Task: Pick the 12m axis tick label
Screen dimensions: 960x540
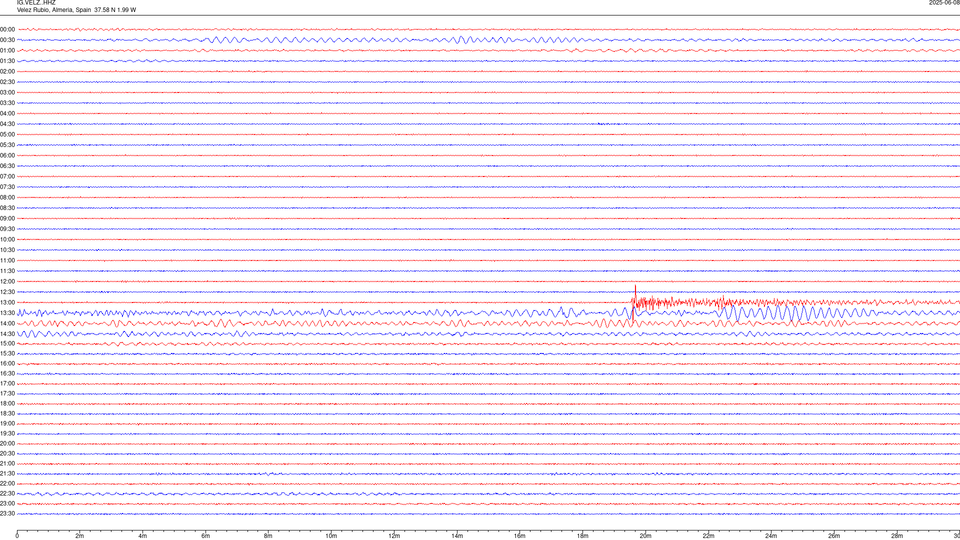Action: point(394,536)
